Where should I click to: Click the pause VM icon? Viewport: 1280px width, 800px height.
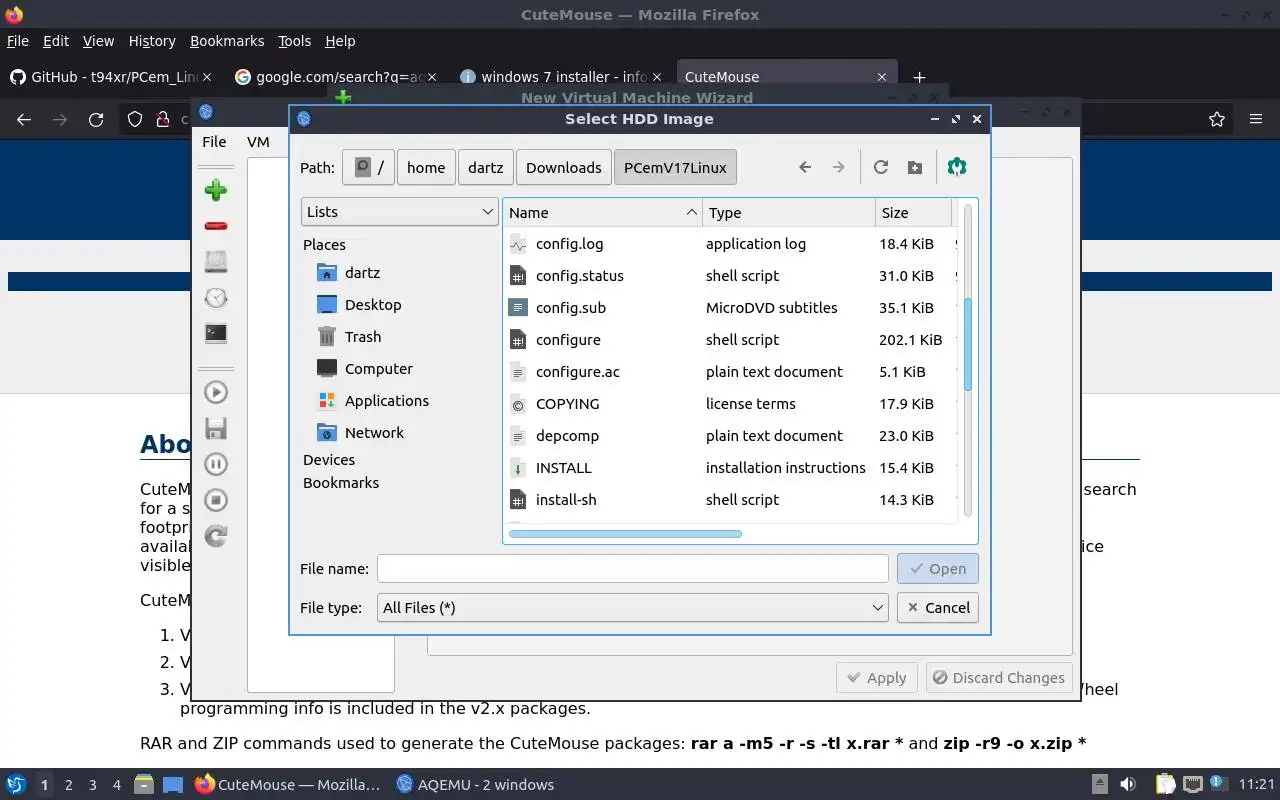(x=216, y=464)
